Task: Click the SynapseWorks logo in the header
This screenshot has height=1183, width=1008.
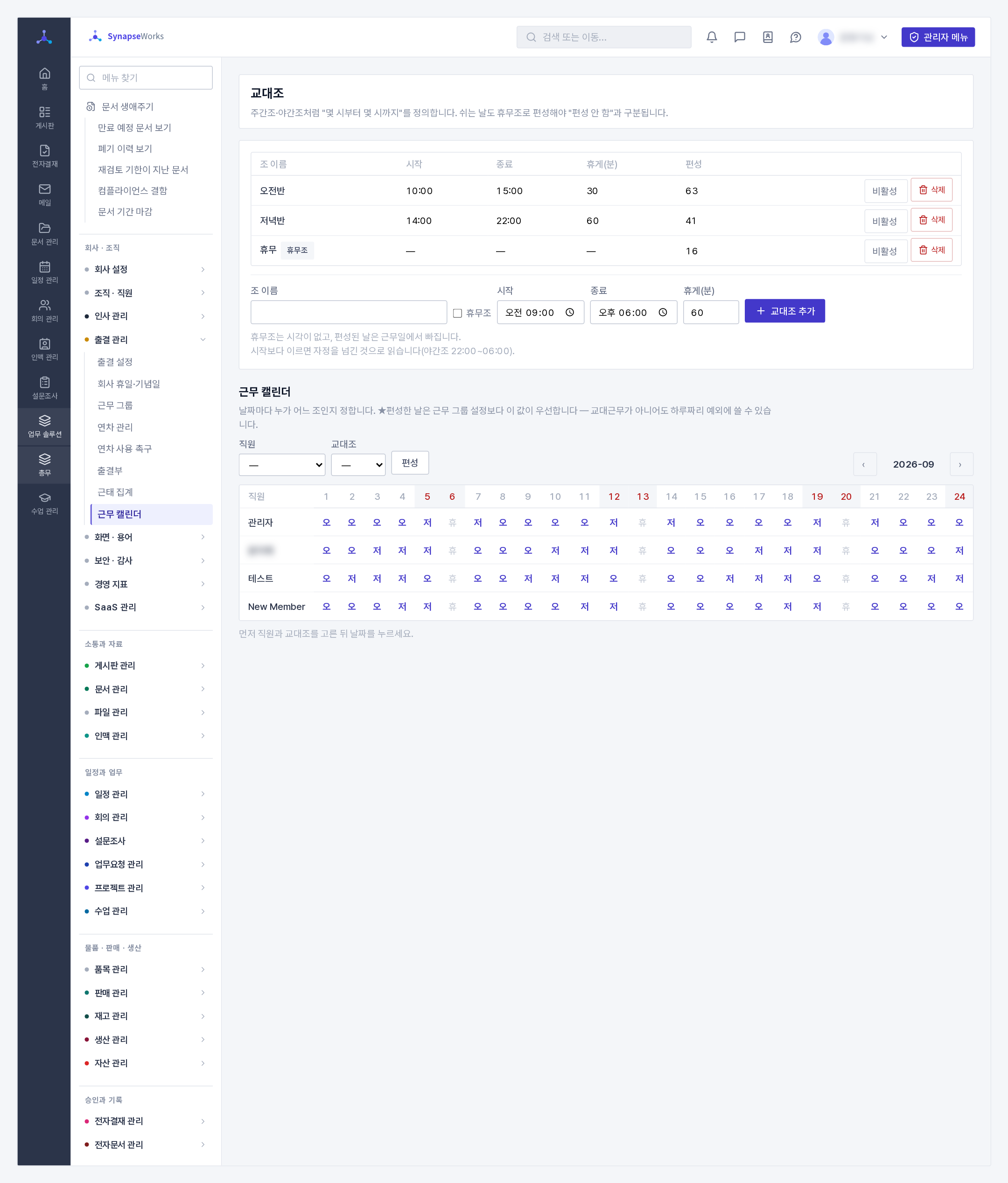Action: [126, 36]
